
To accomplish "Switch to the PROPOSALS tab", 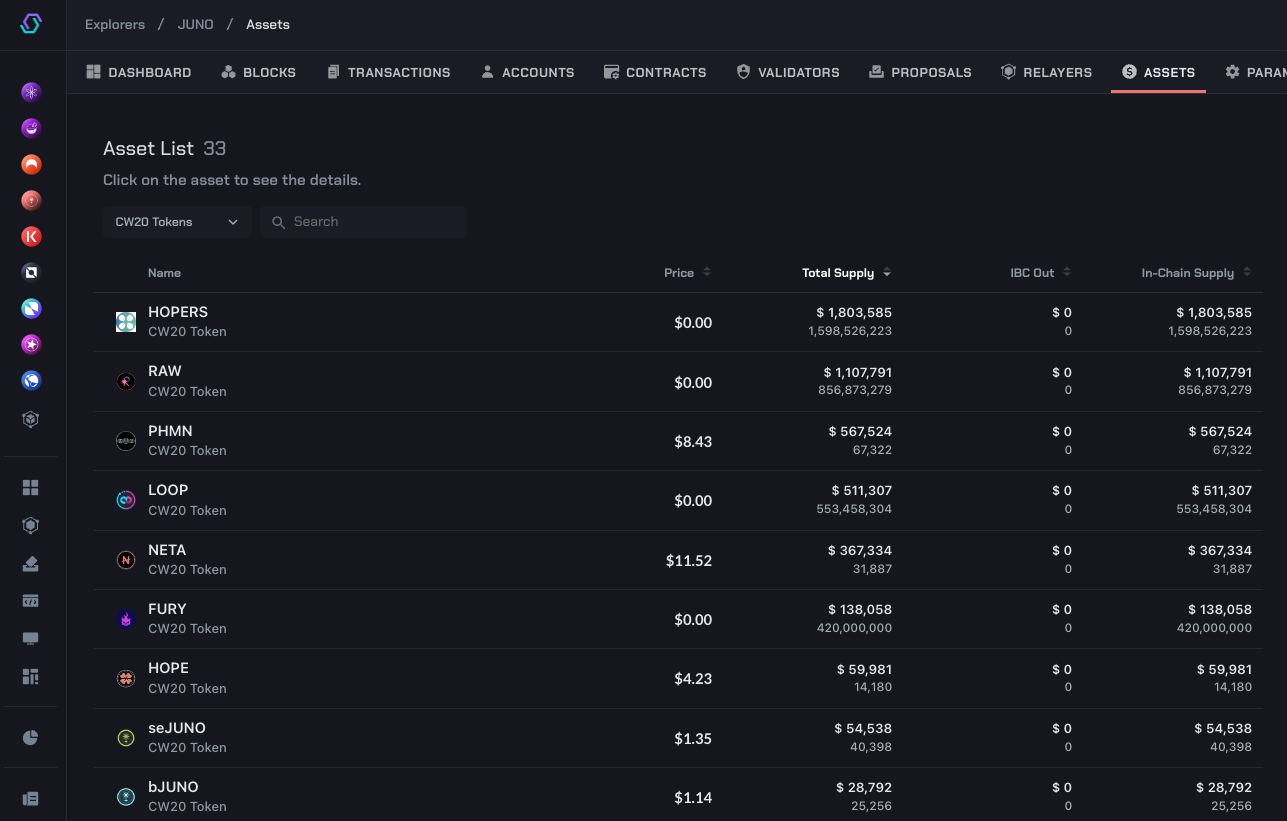I will tap(920, 72).
